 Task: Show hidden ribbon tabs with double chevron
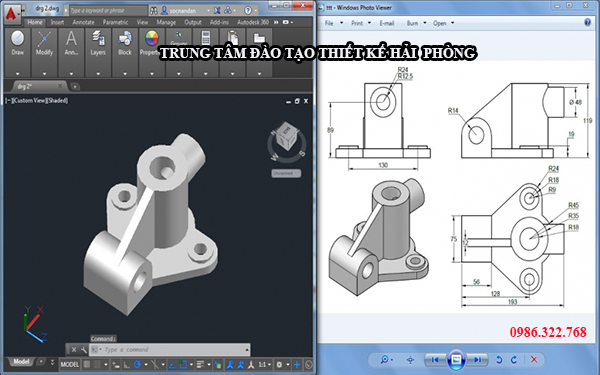tap(276, 22)
